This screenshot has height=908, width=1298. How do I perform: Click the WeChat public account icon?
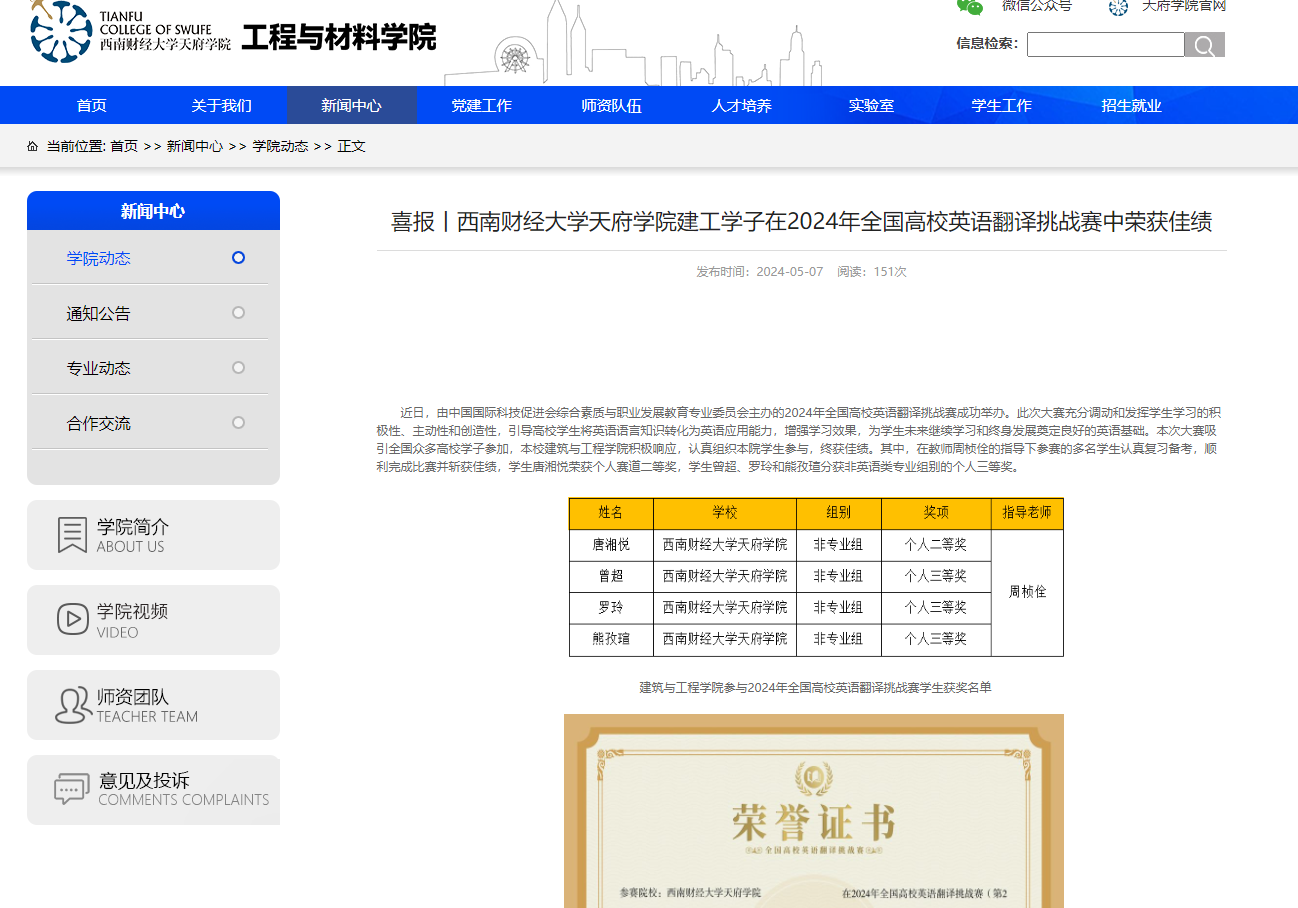pos(970,7)
